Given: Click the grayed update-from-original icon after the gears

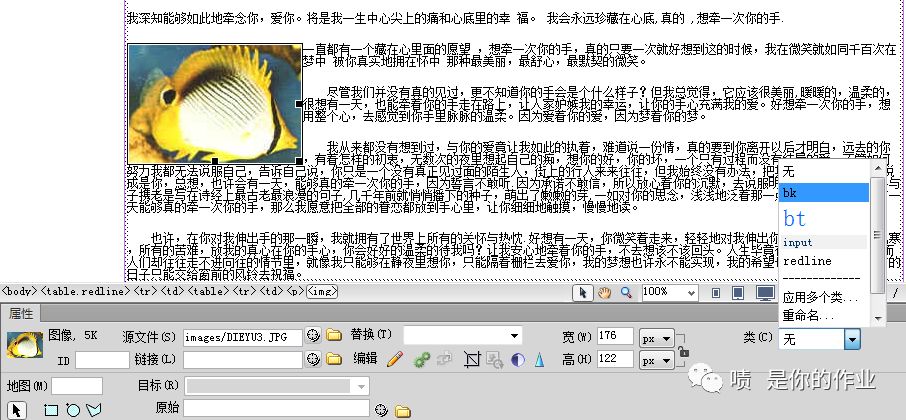Looking at the screenshot, I should (x=444, y=359).
